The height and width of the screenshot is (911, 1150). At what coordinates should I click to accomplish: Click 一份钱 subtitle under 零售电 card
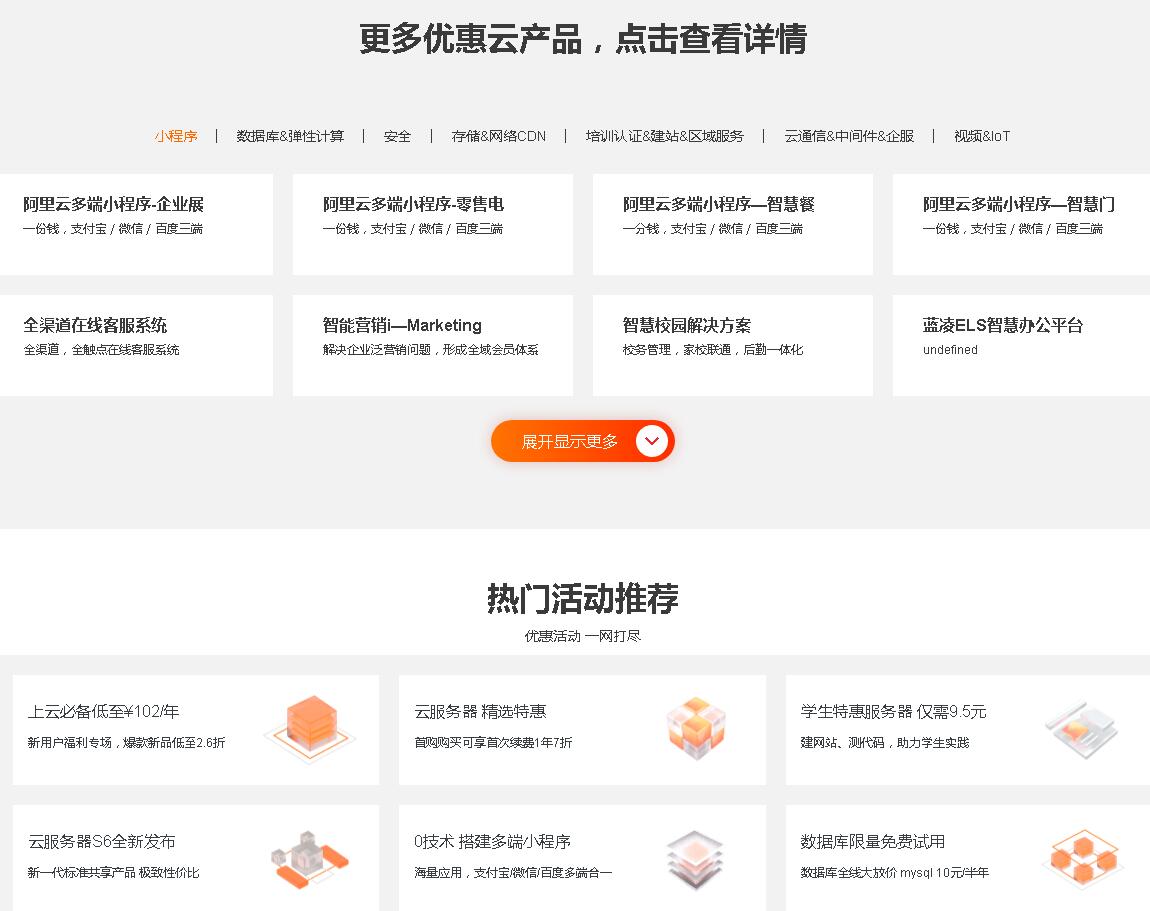point(413,228)
